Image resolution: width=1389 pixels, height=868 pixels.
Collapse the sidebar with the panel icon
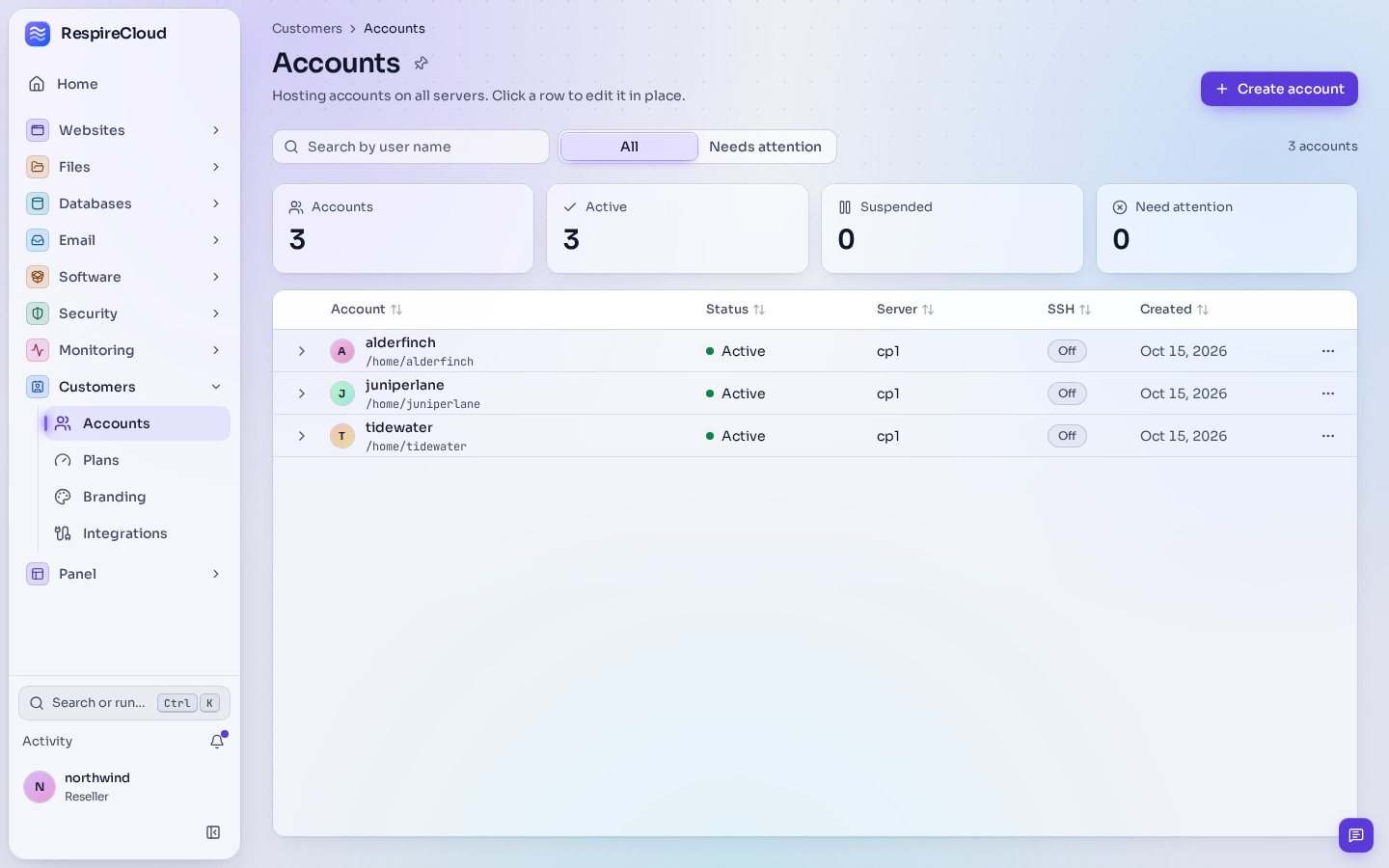click(x=213, y=832)
